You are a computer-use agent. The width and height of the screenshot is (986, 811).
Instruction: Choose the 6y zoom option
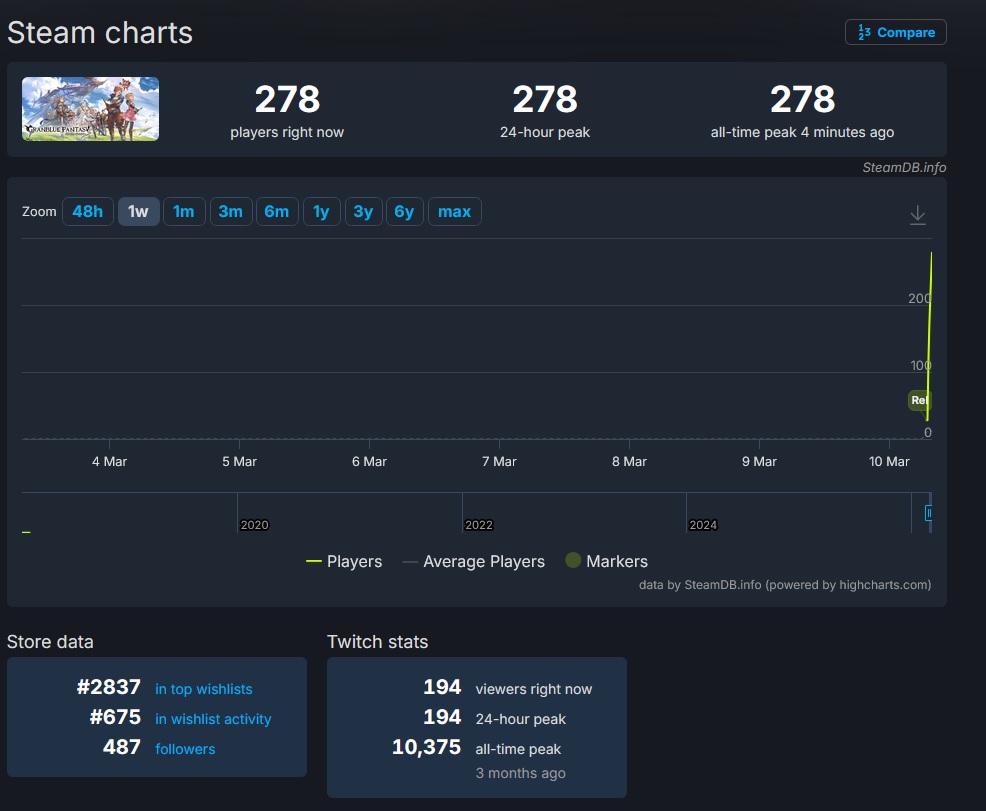click(404, 211)
